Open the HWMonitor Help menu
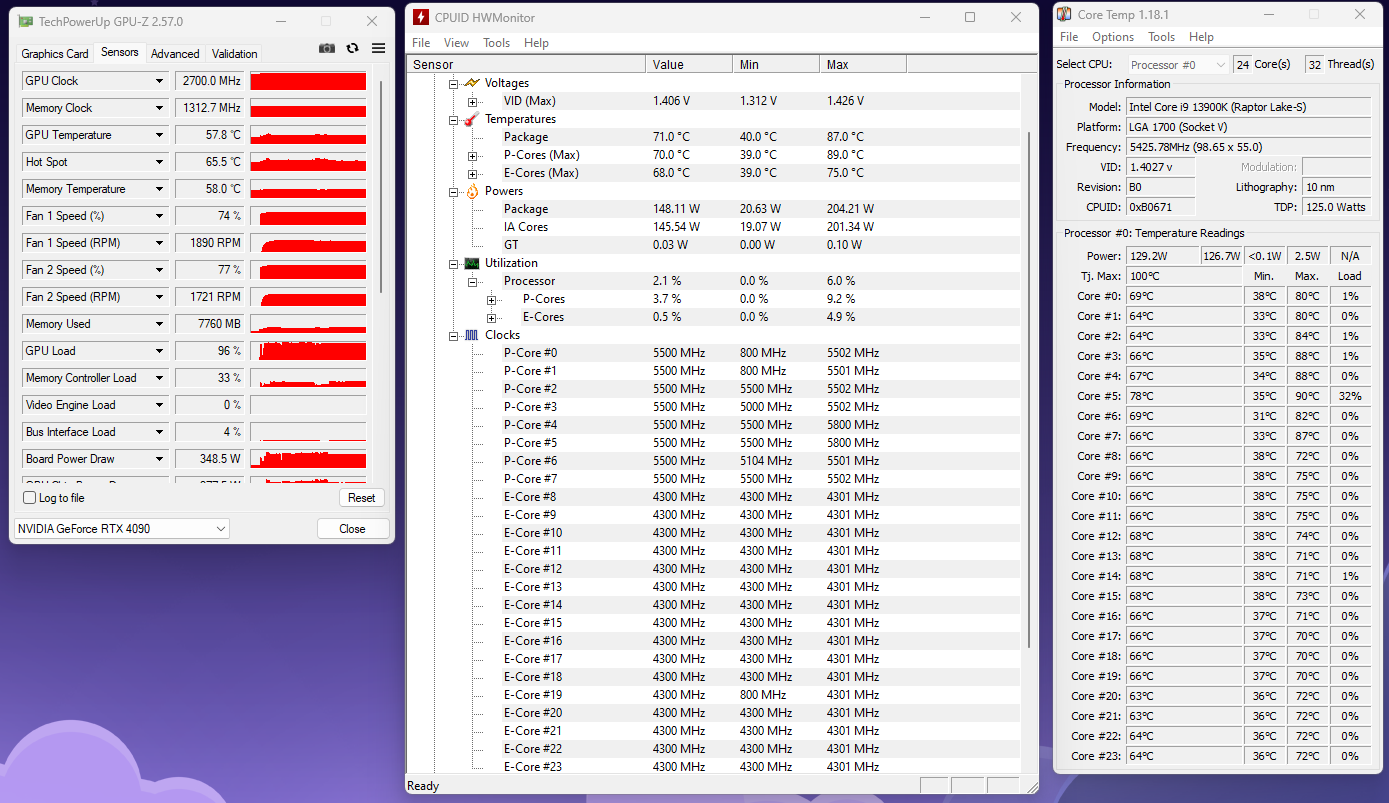This screenshot has height=803, width=1389. (x=536, y=43)
